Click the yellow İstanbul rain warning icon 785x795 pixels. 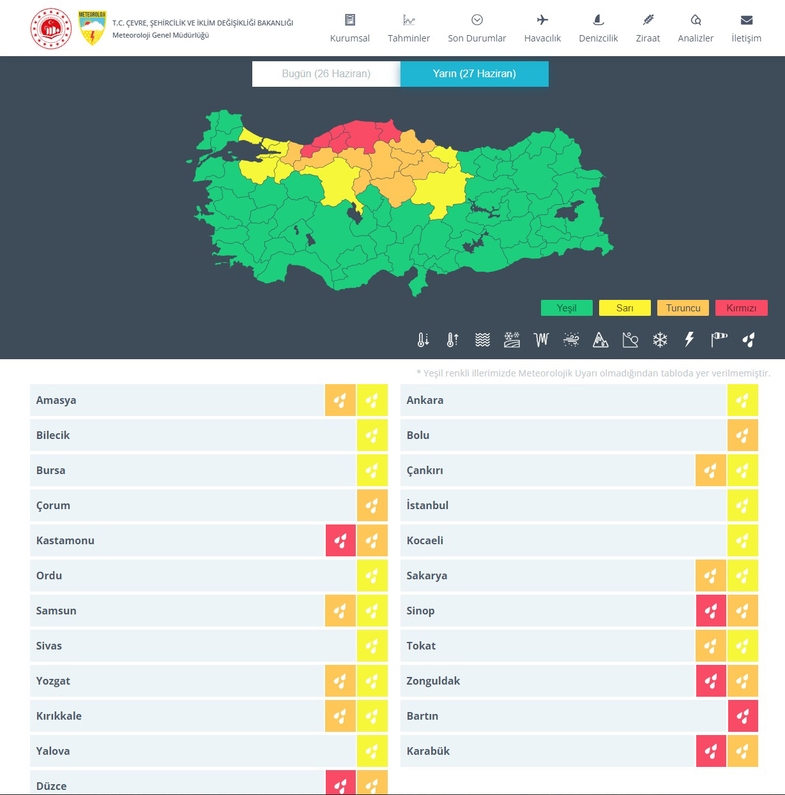(743, 505)
